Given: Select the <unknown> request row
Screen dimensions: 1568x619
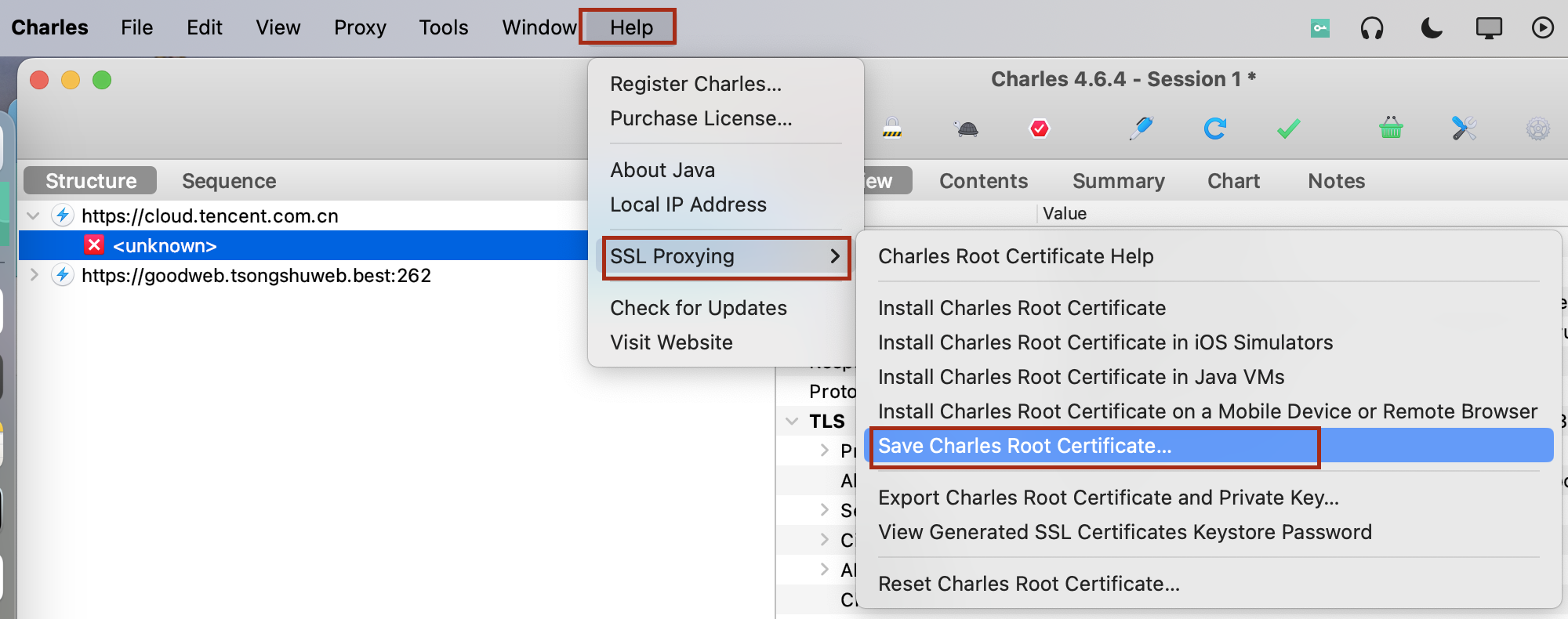Looking at the screenshot, I should point(303,245).
